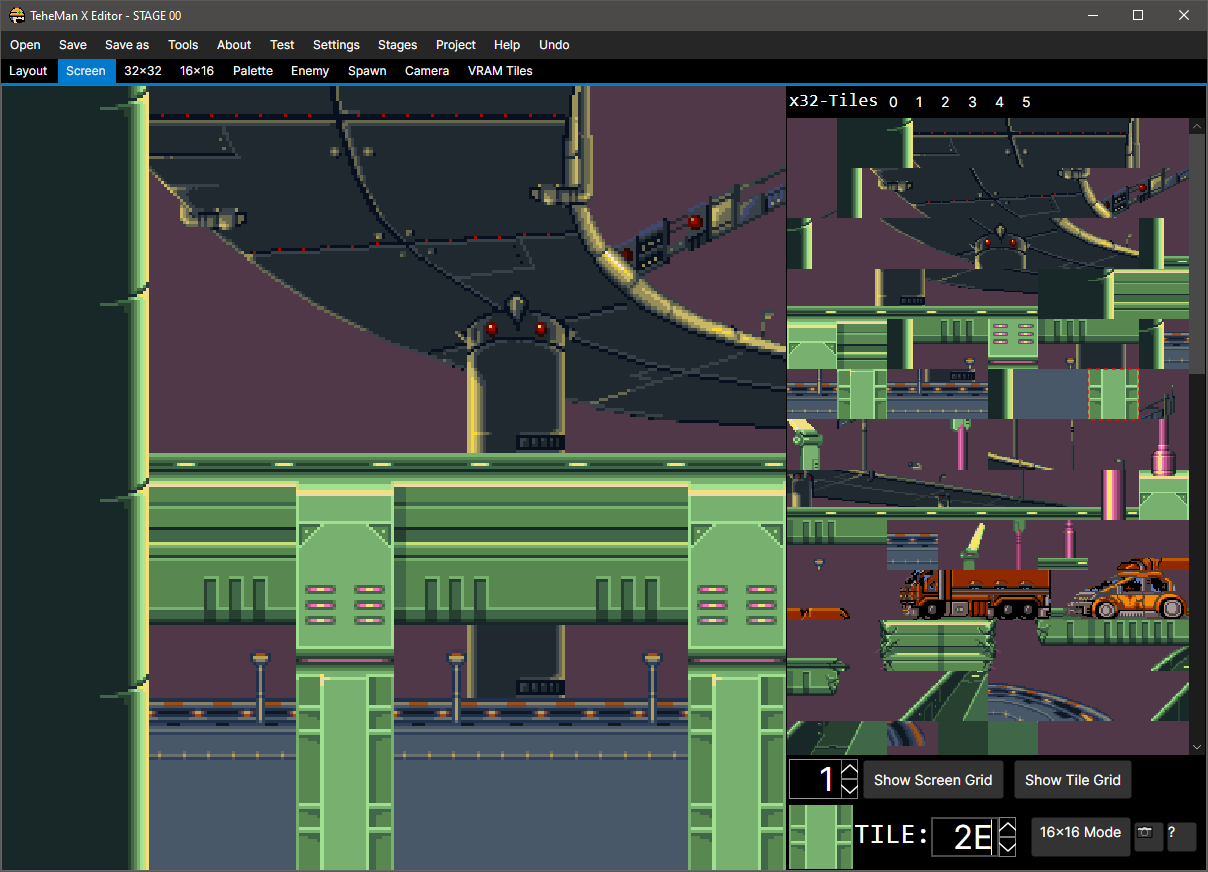Click the TILE hex value input field
This screenshot has width=1208, height=872.
point(964,837)
